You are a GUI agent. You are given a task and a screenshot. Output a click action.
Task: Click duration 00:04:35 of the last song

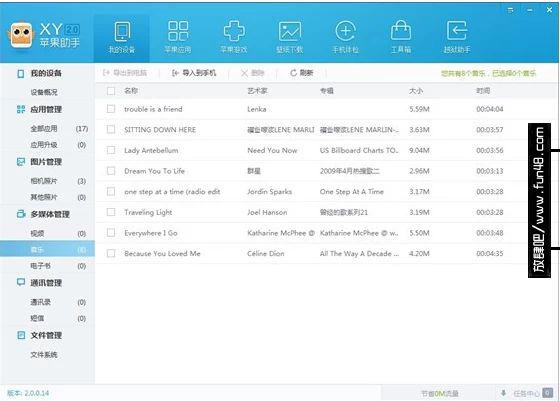pyautogui.click(x=490, y=254)
